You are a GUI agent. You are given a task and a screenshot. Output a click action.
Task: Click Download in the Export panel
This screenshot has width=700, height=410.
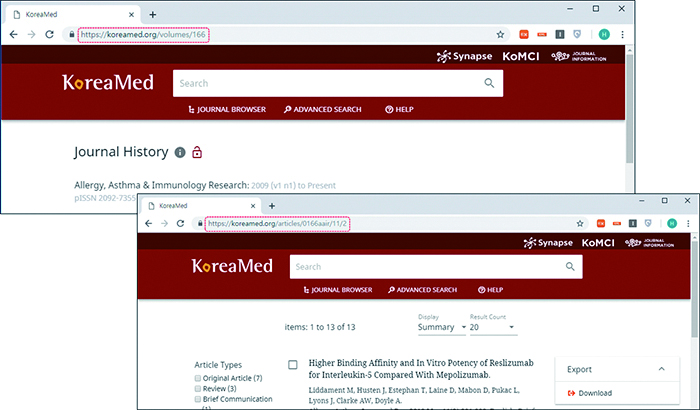point(590,393)
